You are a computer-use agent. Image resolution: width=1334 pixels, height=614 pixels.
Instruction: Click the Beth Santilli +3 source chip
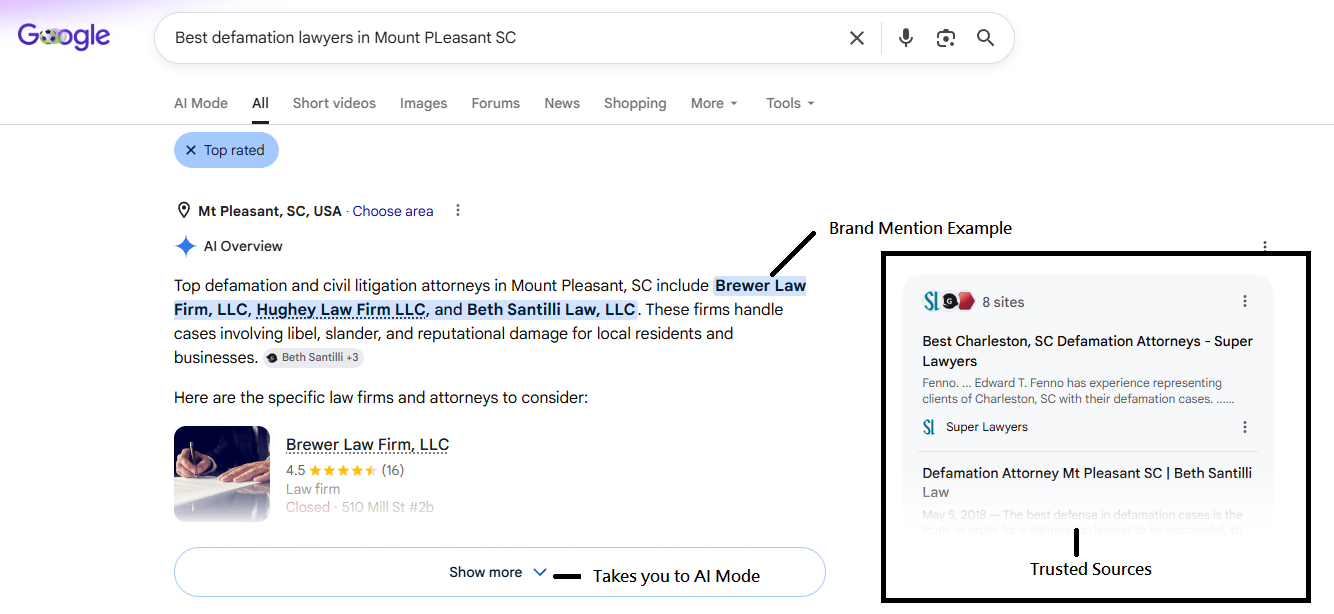[x=314, y=357]
